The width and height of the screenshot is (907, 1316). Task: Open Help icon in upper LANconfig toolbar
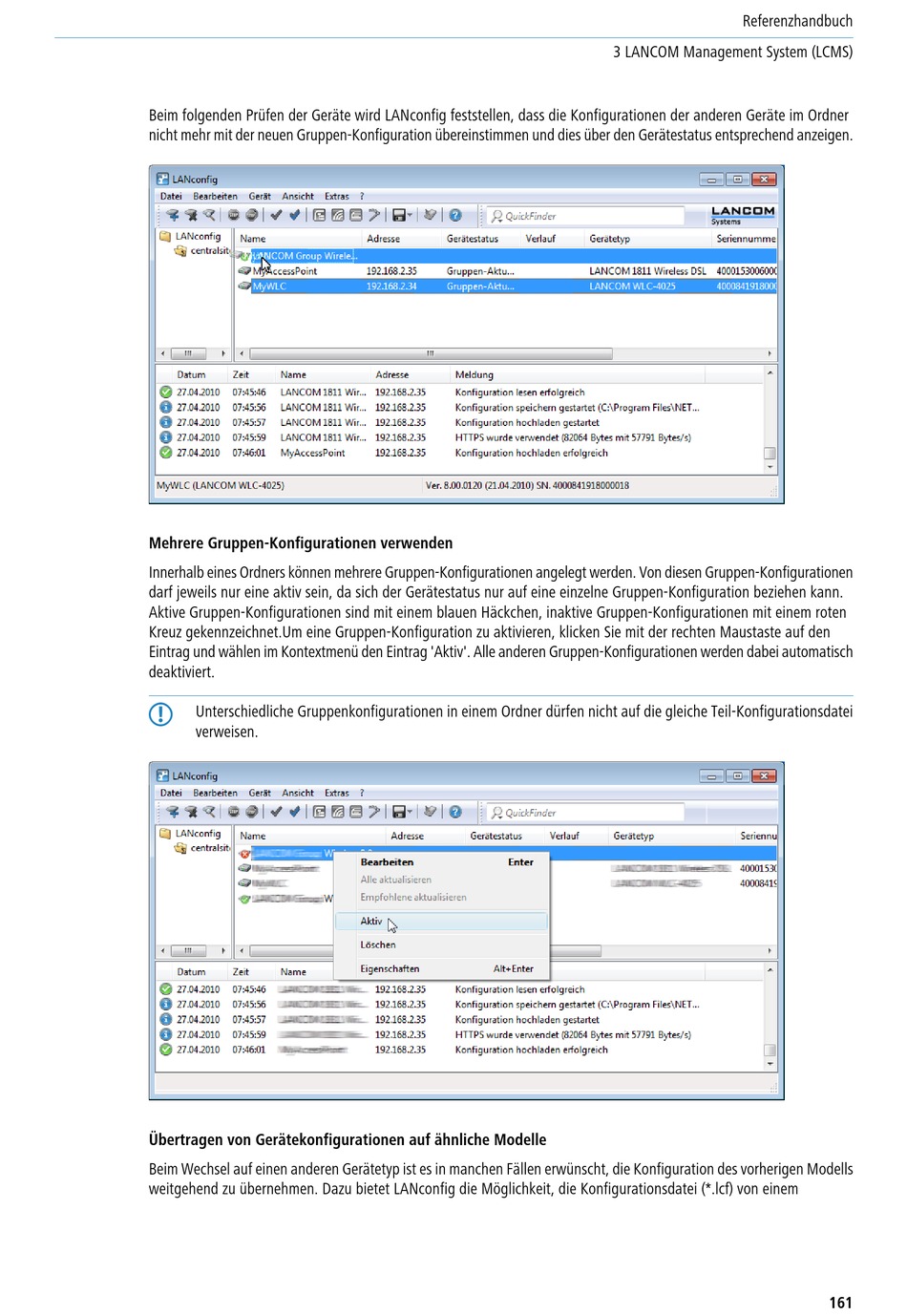[x=455, y=216]
